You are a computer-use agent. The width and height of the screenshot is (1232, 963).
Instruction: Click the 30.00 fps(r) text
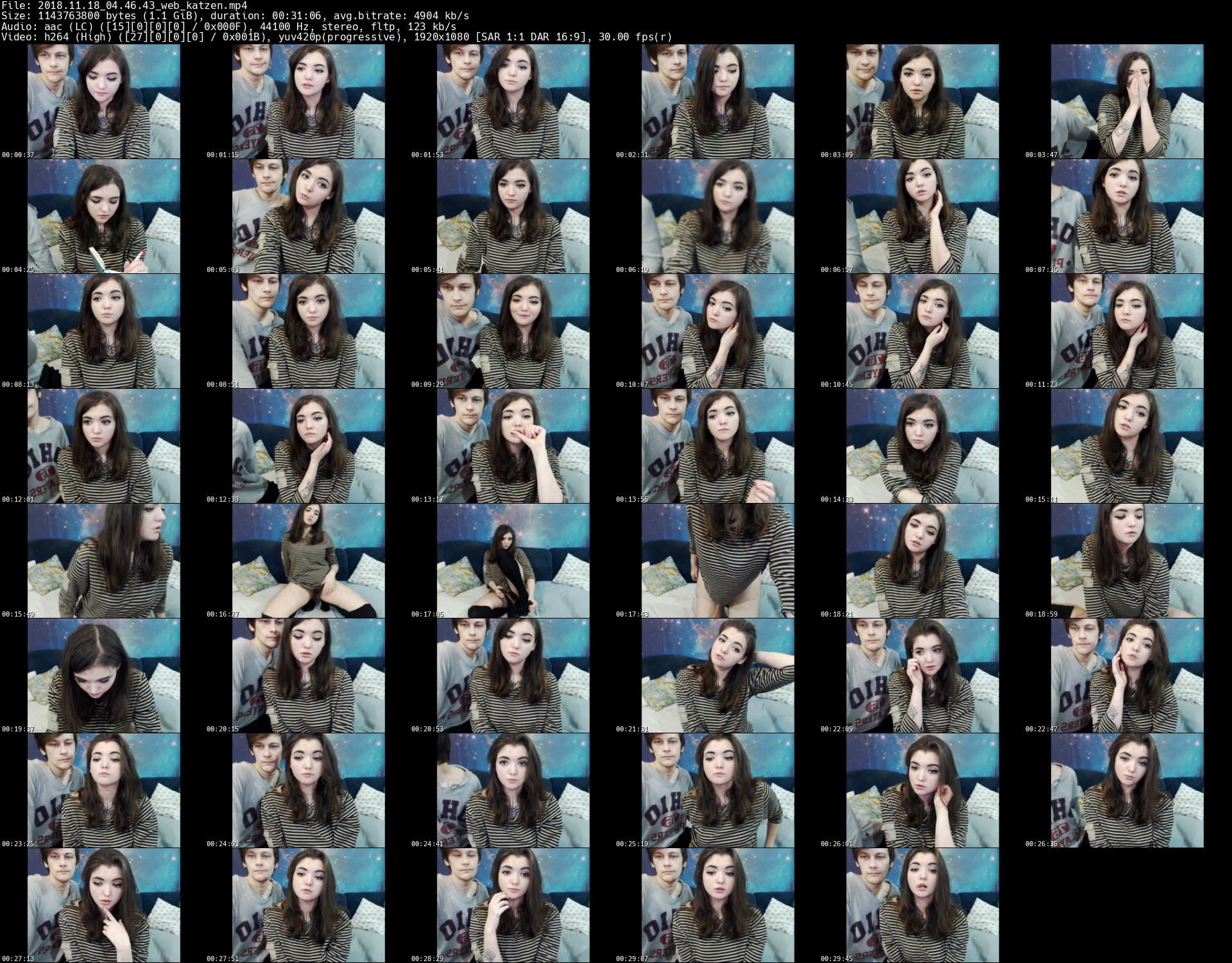point(635,37)
